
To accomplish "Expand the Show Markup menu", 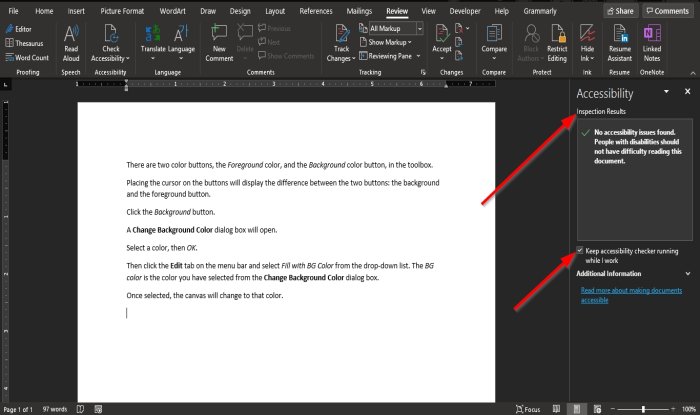I will coord(392,42).
